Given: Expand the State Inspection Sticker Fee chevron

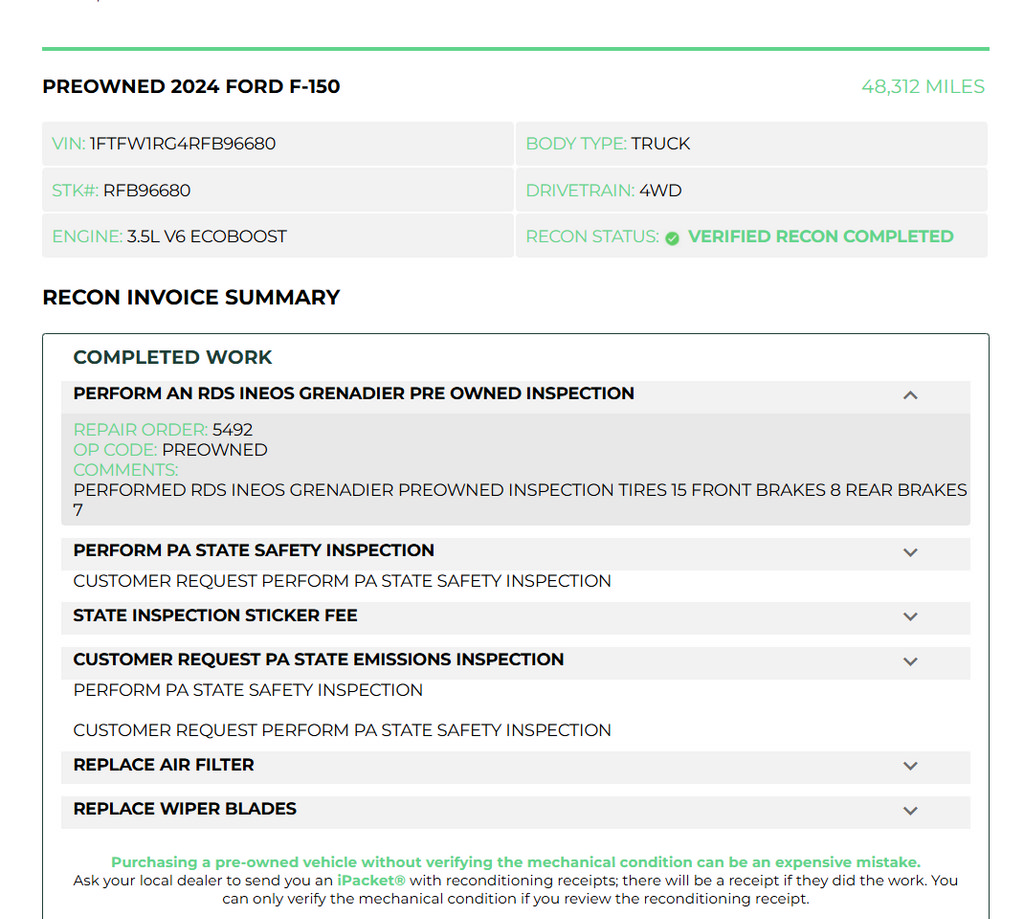Looking at the screenshot, I should 910,617.
